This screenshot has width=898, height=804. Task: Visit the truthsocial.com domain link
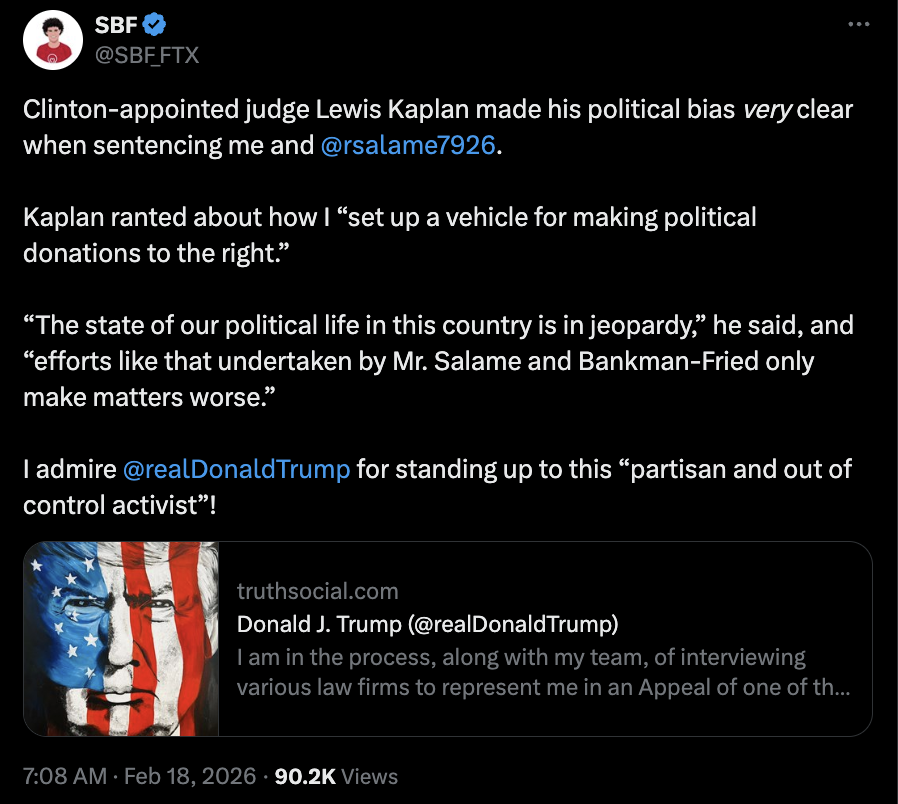[x=318, y=591]
